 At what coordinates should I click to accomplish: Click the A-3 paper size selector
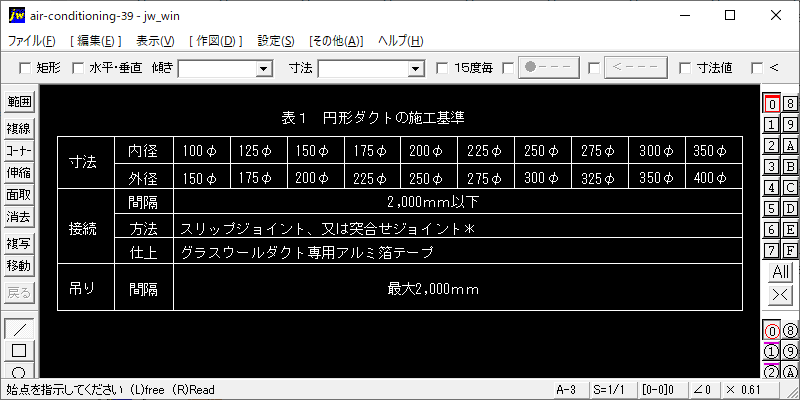(566, 389)
